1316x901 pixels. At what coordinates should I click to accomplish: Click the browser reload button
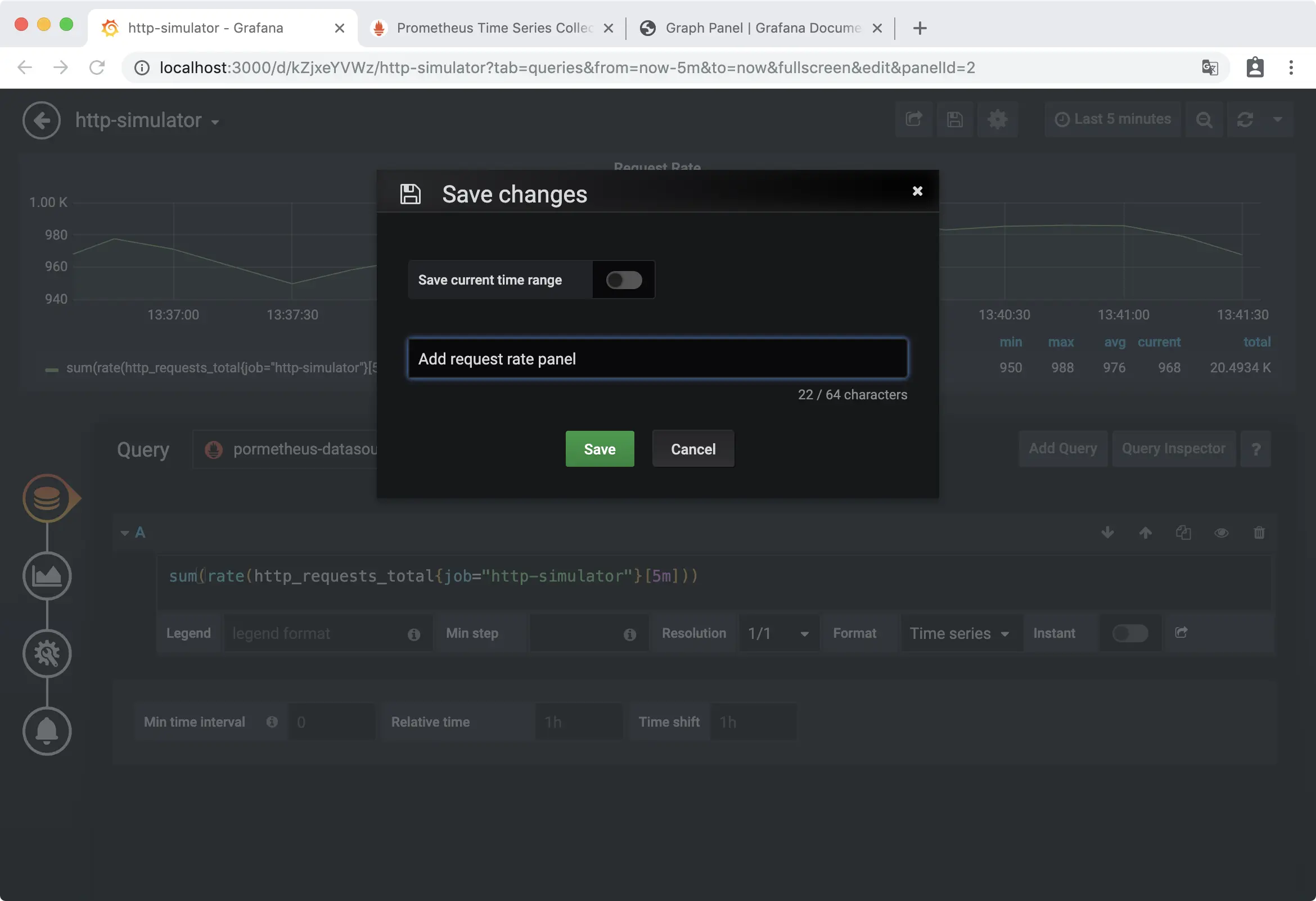tap(97, 67)
